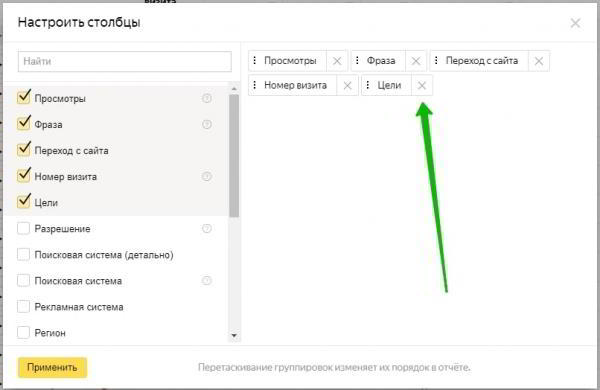Click the Разрешение list label

pos(62,229)
